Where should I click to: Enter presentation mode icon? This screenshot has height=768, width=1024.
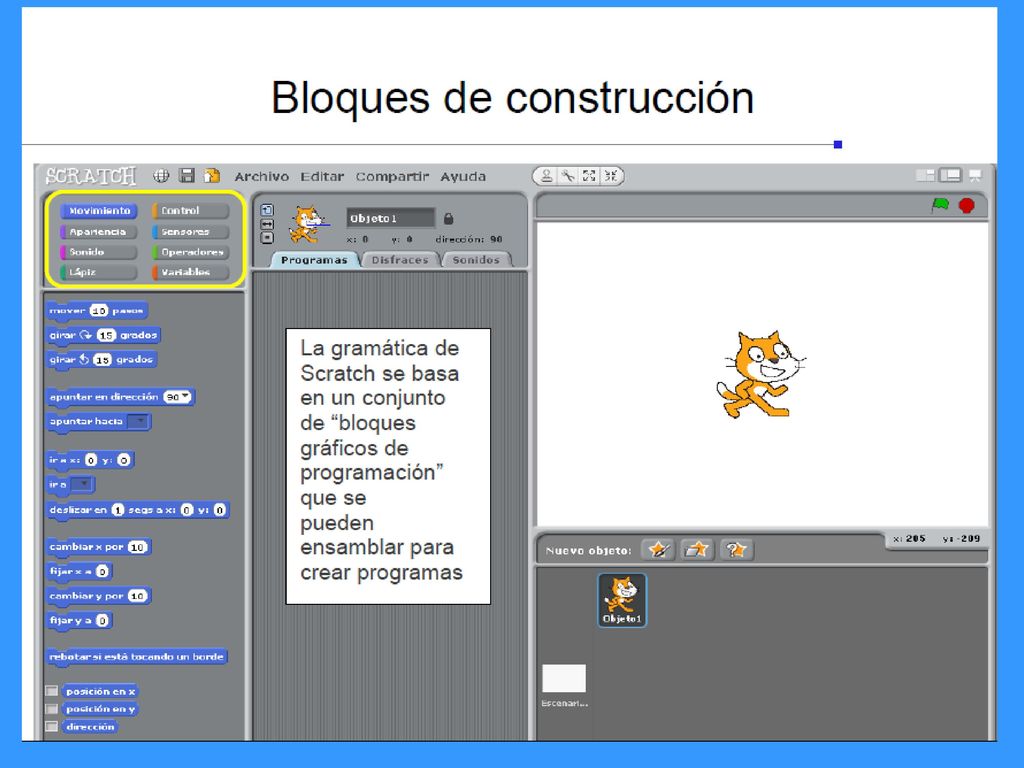point(975,175)
